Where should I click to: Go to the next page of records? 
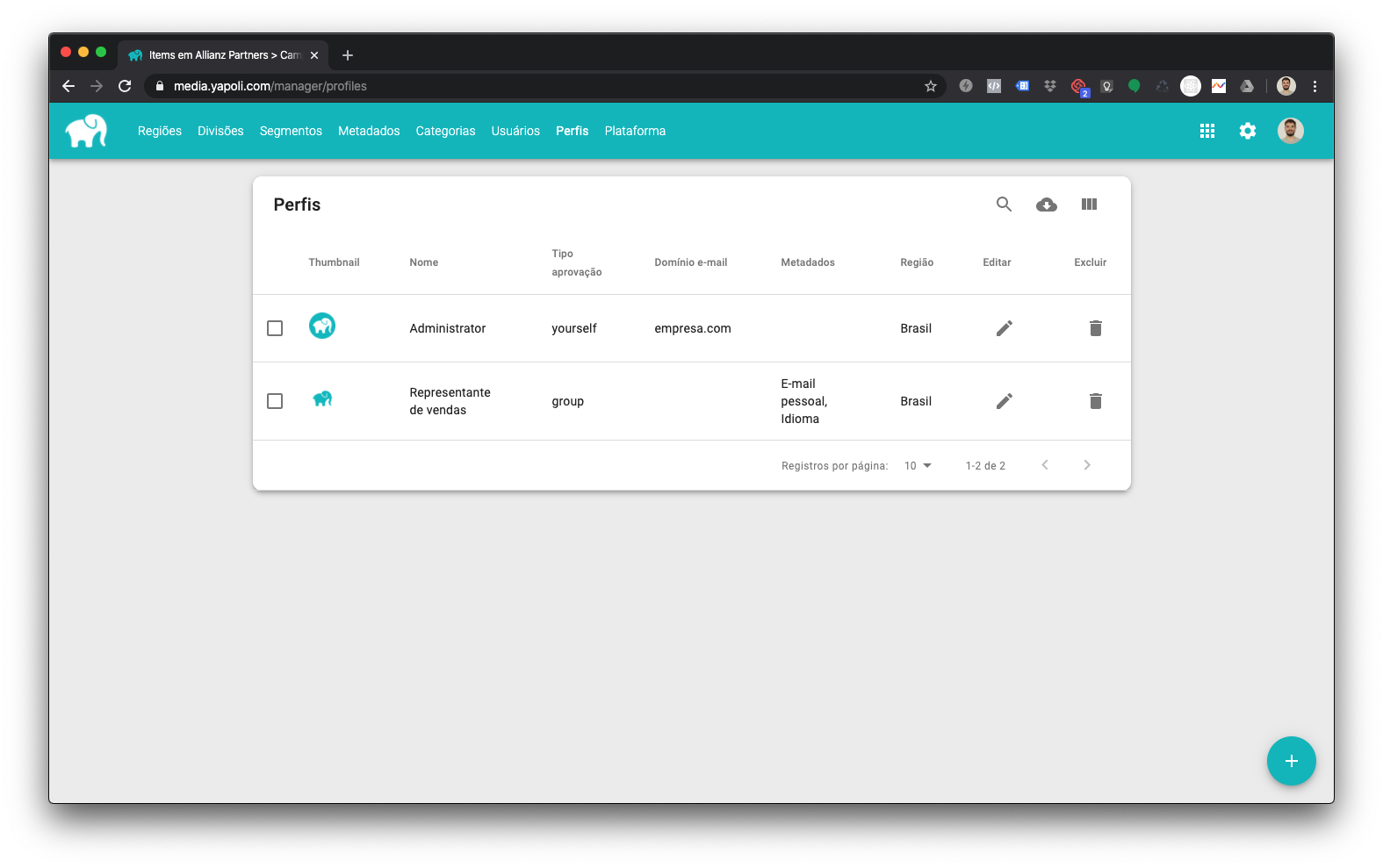pos(1087,465)
